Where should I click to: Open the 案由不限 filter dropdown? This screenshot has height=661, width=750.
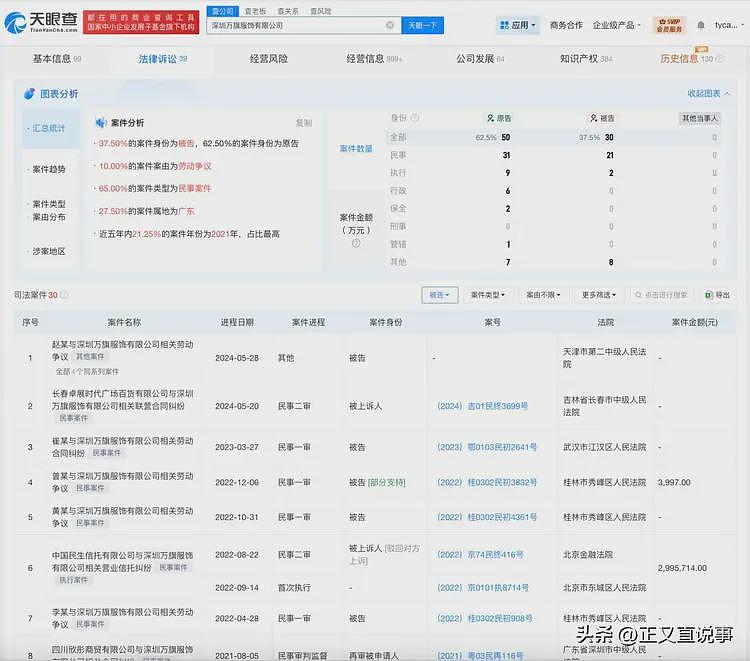click(x=543, y=295)
